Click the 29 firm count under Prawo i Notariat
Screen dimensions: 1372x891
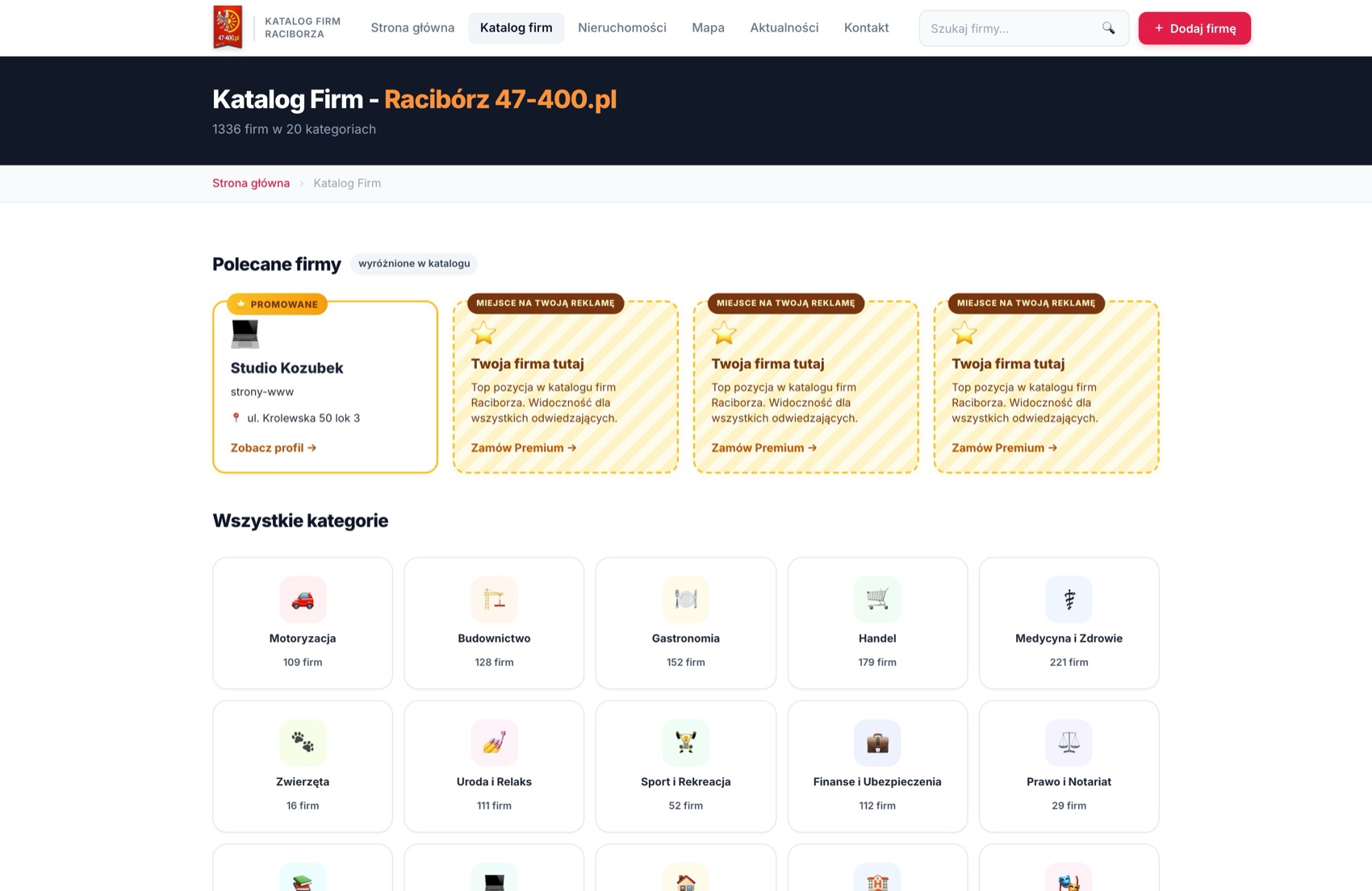click(1069, 805)
